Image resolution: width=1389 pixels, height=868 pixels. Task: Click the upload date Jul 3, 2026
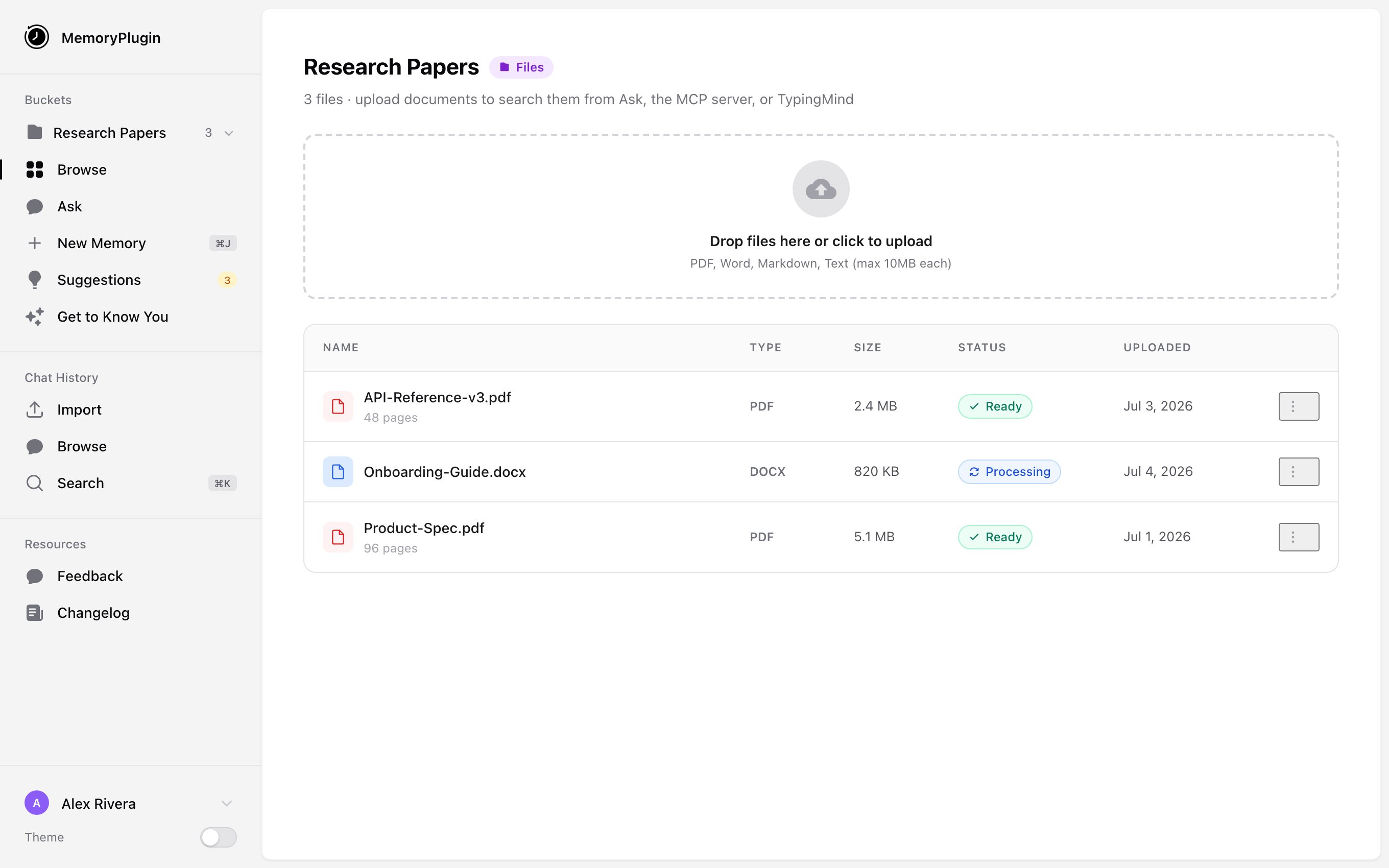[x=1158, y=406]
